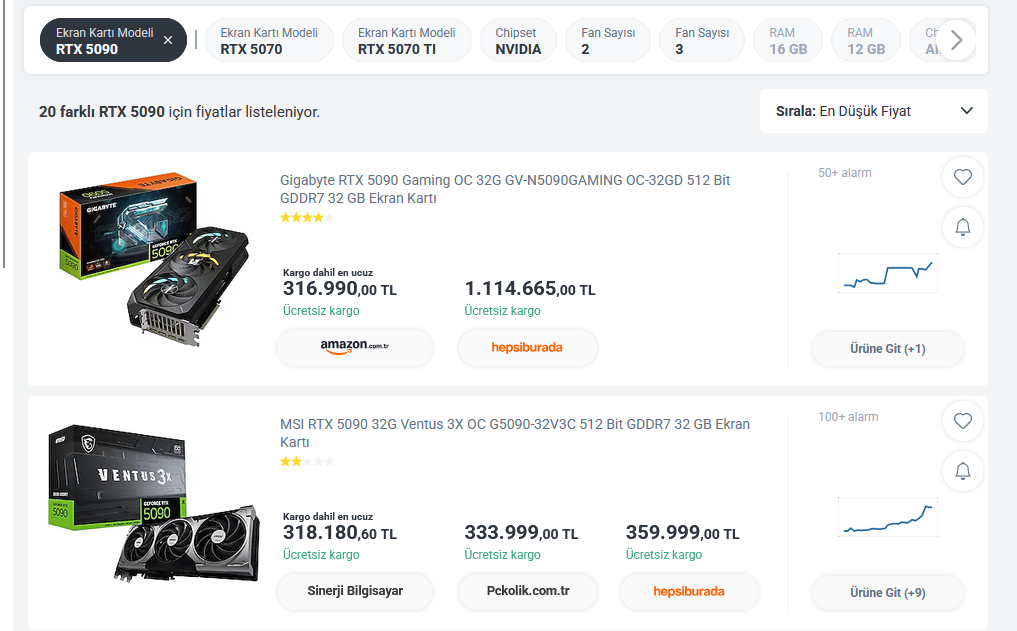Image resolution: width=1017 pixels, height=631 pixels.
Task: Open the MSI Ventus 3X price history chart
Action: tap(887, 517)
